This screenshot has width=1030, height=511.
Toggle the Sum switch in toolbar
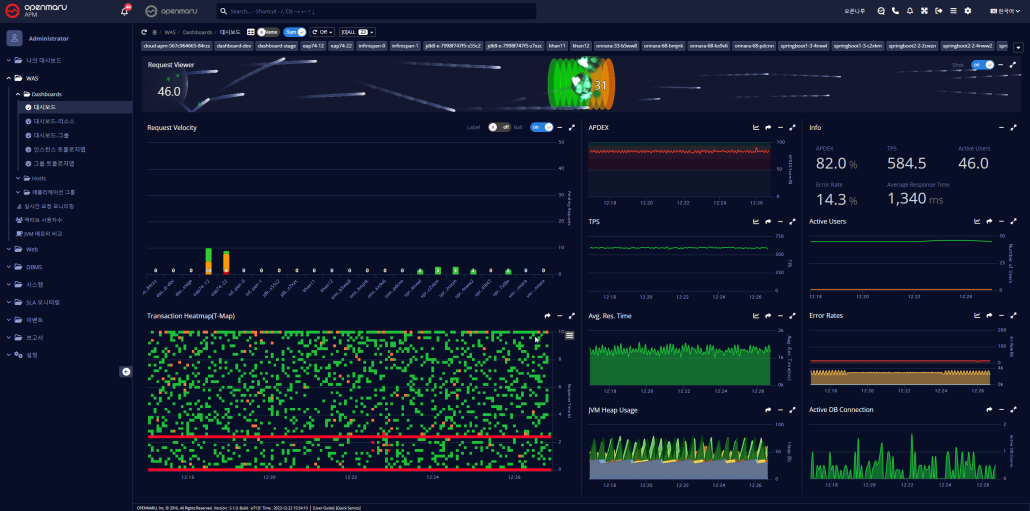click(x=294, y=32)
